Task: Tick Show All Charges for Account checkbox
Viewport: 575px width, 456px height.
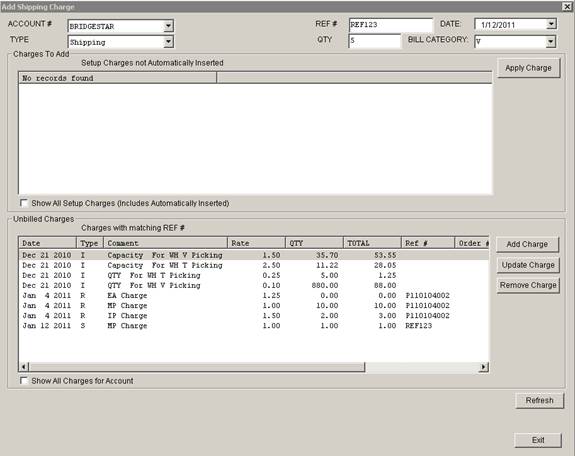Action: click(24, 380)
